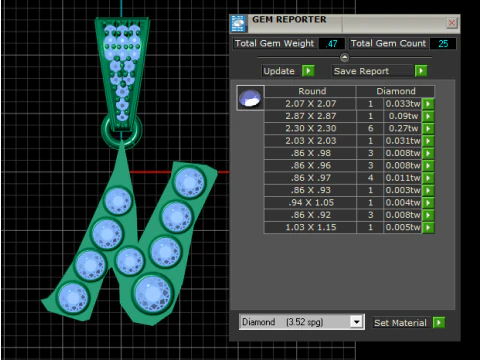
Task: Click the Total Gem Count value 25
Action: pyautogui.click(x=443, y=44)
